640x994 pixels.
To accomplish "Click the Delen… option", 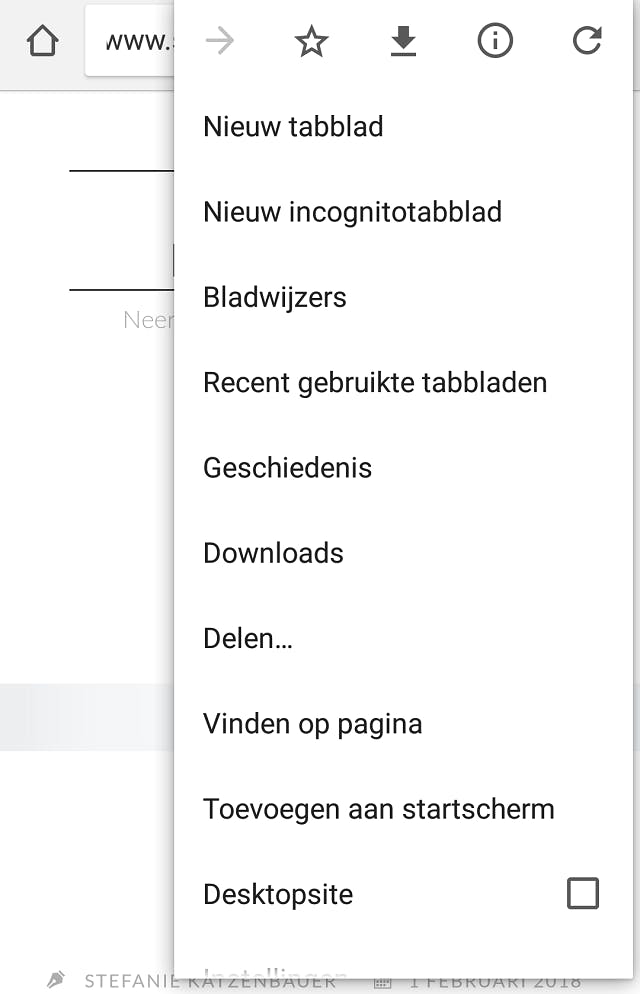I will (248, 638).
